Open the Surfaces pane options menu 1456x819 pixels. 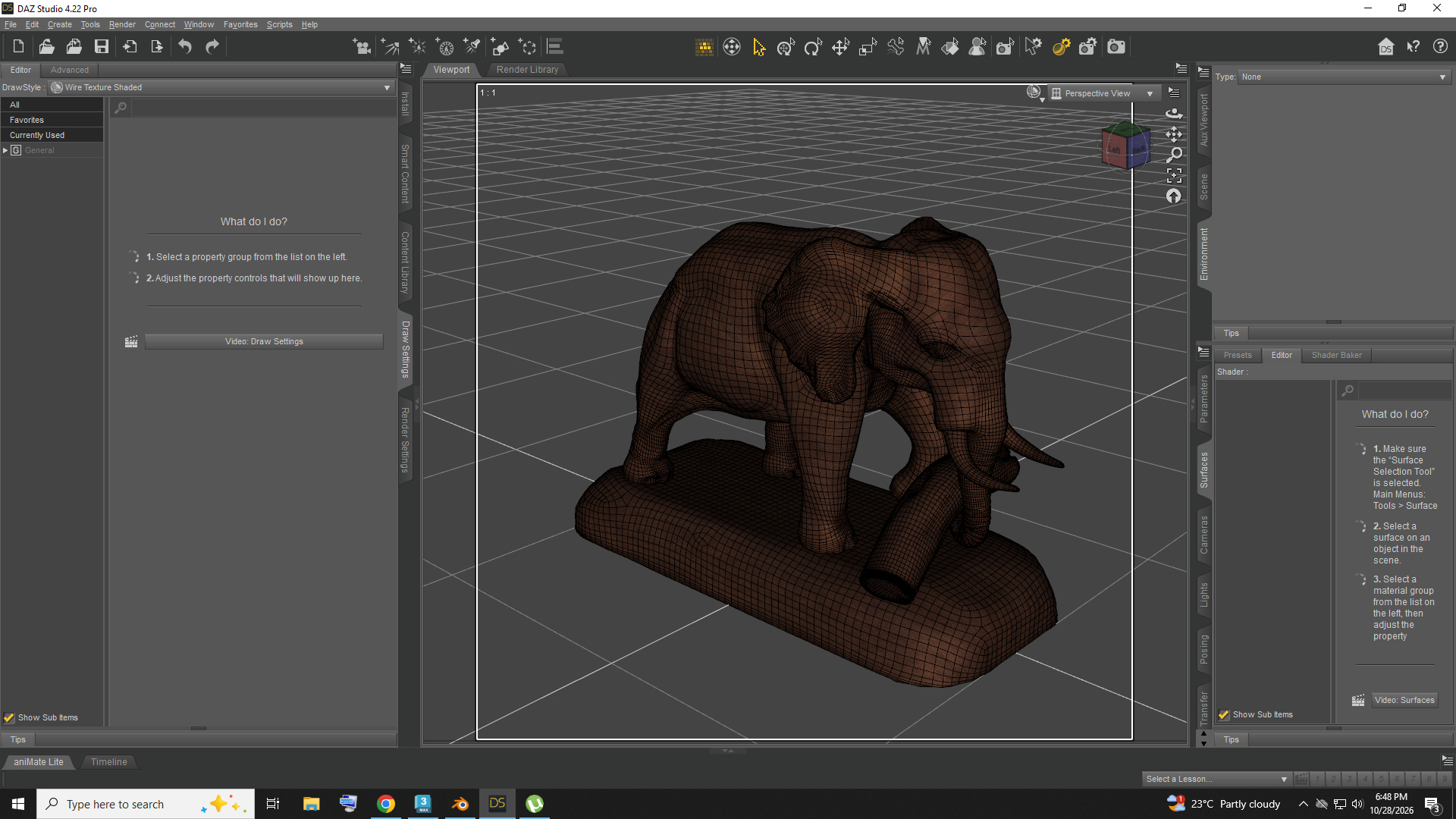[1203, 352]
